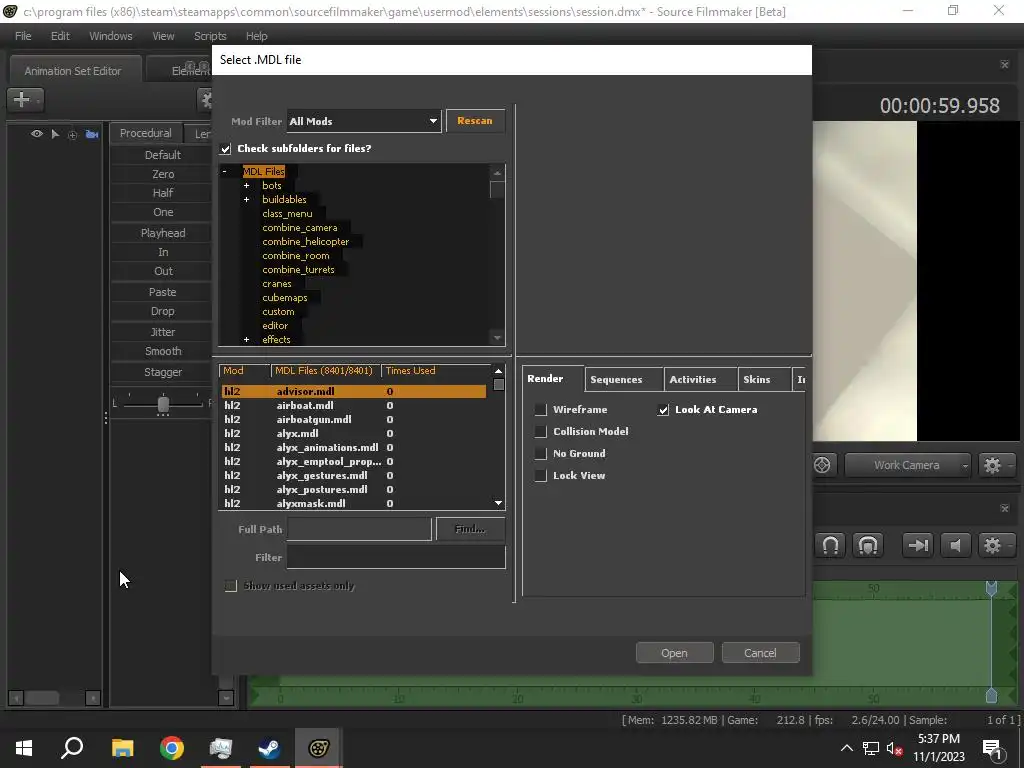1024x768 pixels.
Task: Sort by the Times Used column header
Action: click(x=410, y=371)
